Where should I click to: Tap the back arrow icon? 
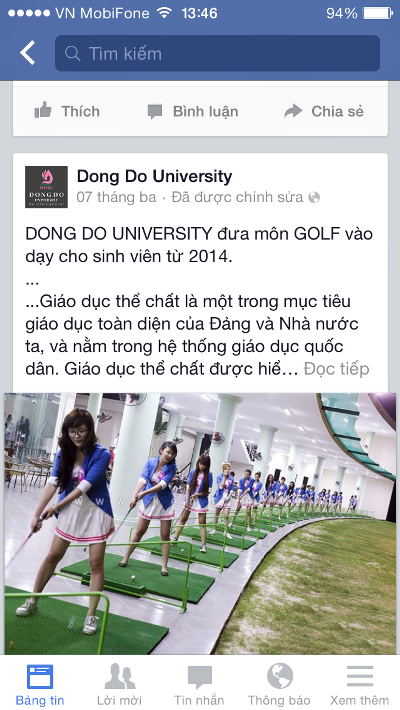coord(28,53)
